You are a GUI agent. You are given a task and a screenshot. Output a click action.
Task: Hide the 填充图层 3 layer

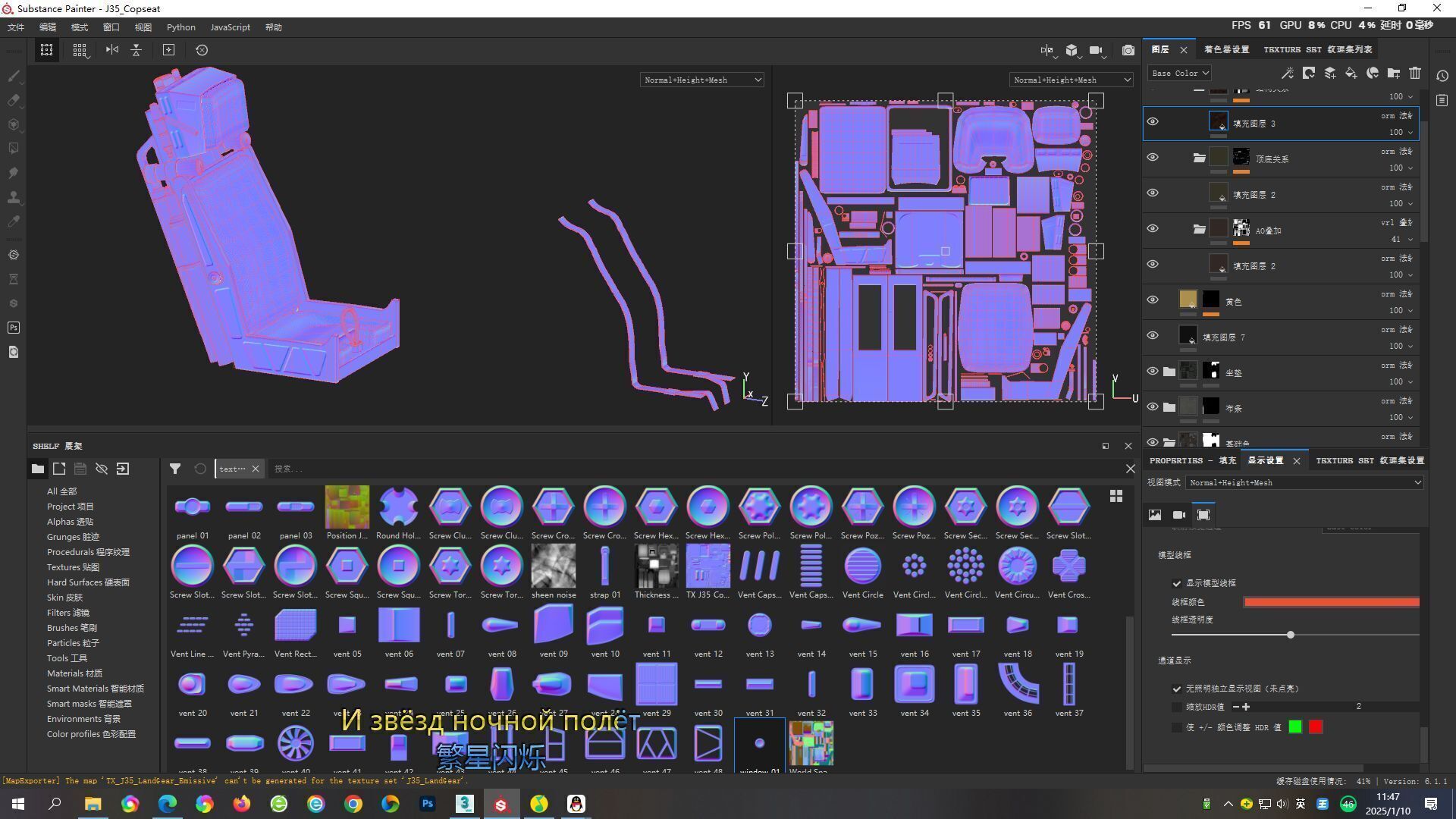tap(1153, 122)
